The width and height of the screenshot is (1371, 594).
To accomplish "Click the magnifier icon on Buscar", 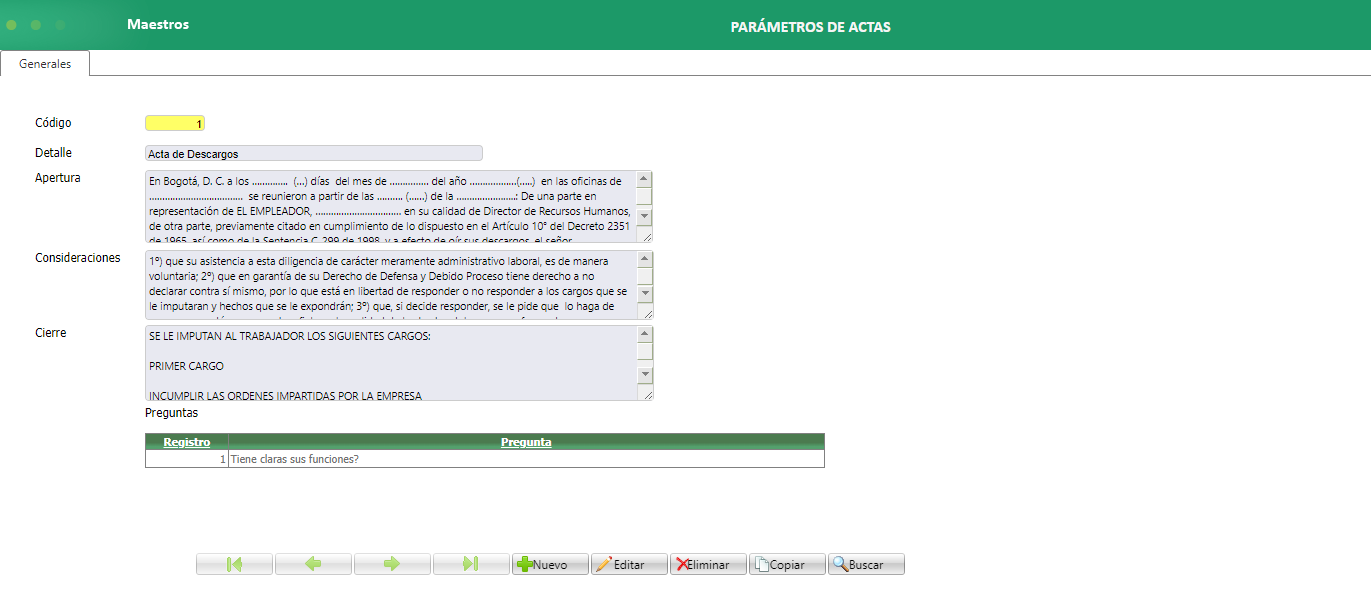I will coord(841,563).
